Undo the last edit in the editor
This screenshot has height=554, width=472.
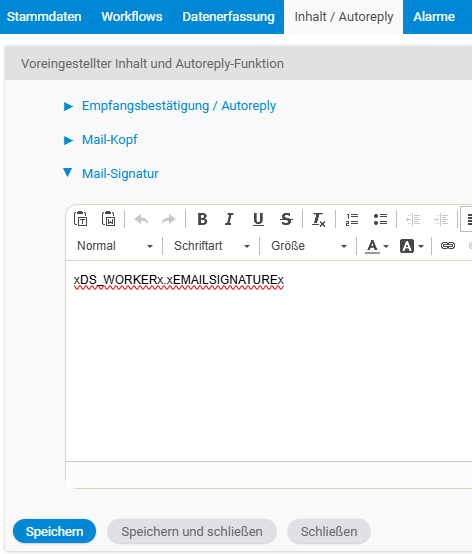141,219
